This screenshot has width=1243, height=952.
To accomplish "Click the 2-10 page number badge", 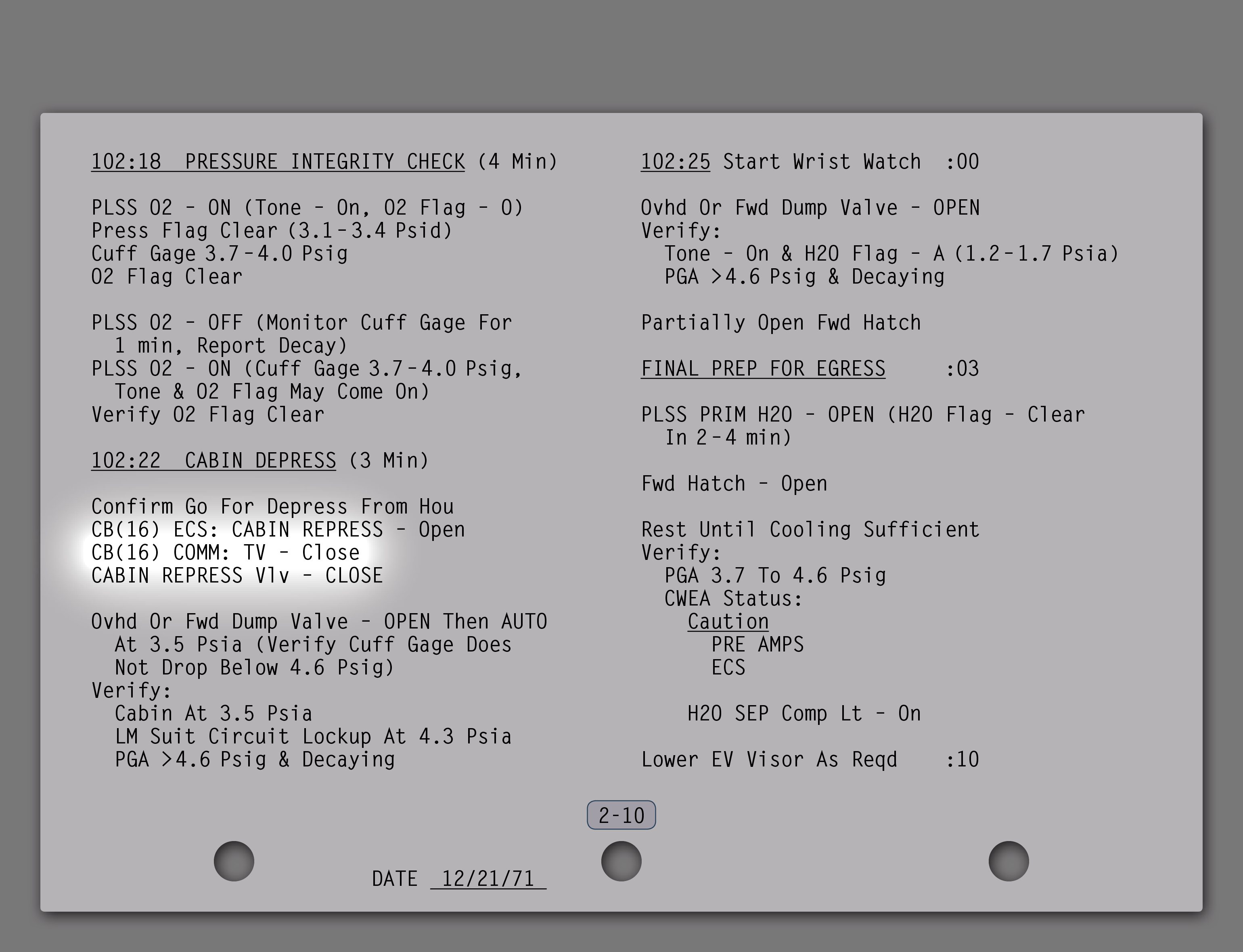I will click(x=621, y=815).
